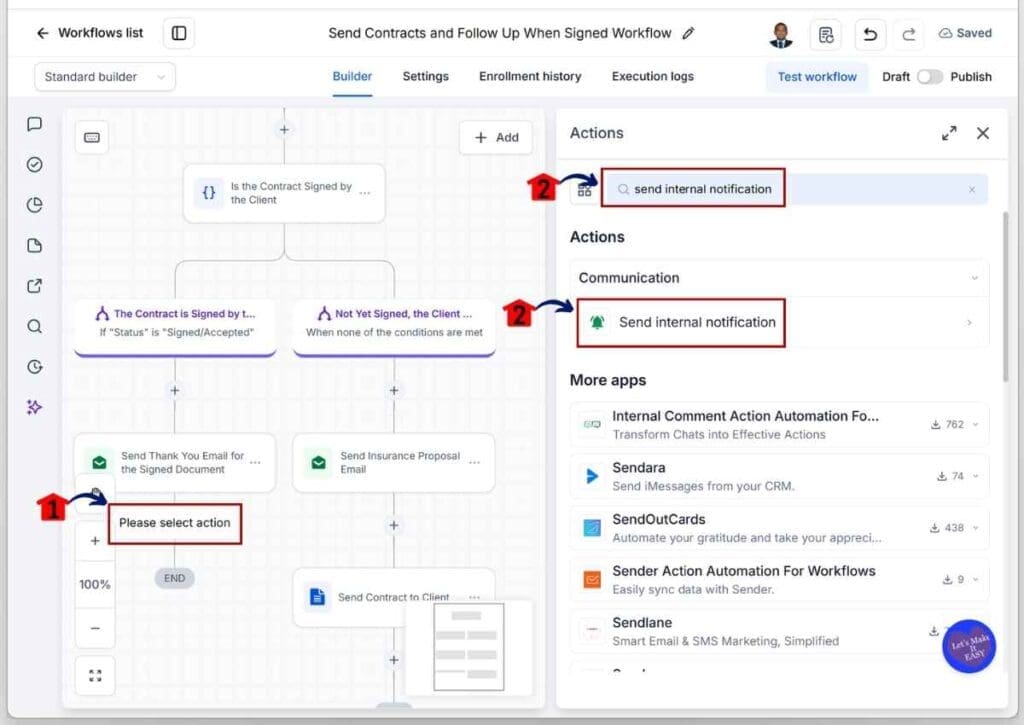Viewport: 1024px width, 725px height.
Task: Open the external link icon in sidebar
Action: 35,286
